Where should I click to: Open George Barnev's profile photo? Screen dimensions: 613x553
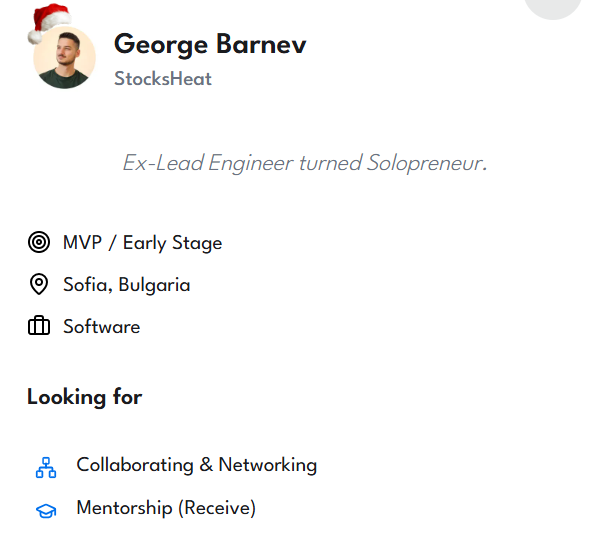[x=65, y=59]
